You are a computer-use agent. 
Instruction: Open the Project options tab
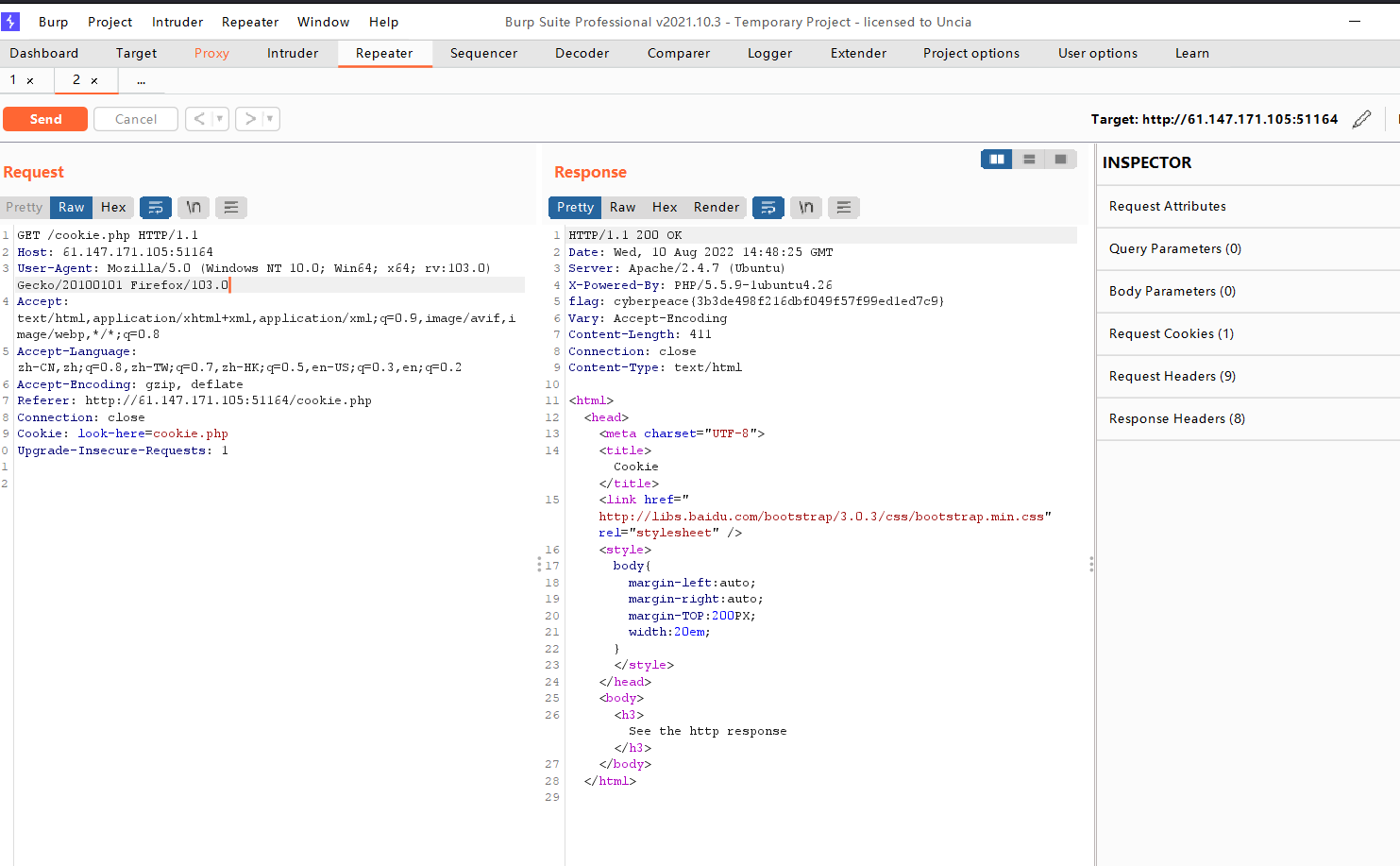pos(971,54)
